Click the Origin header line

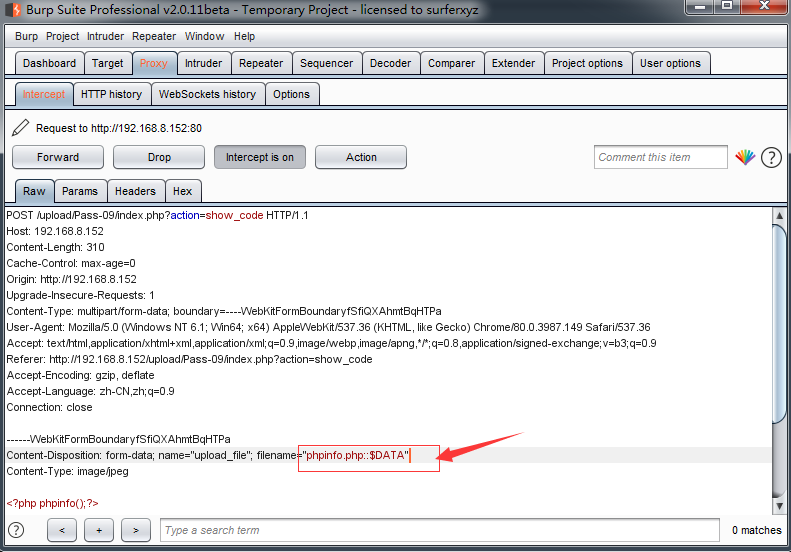coord(72,279)
